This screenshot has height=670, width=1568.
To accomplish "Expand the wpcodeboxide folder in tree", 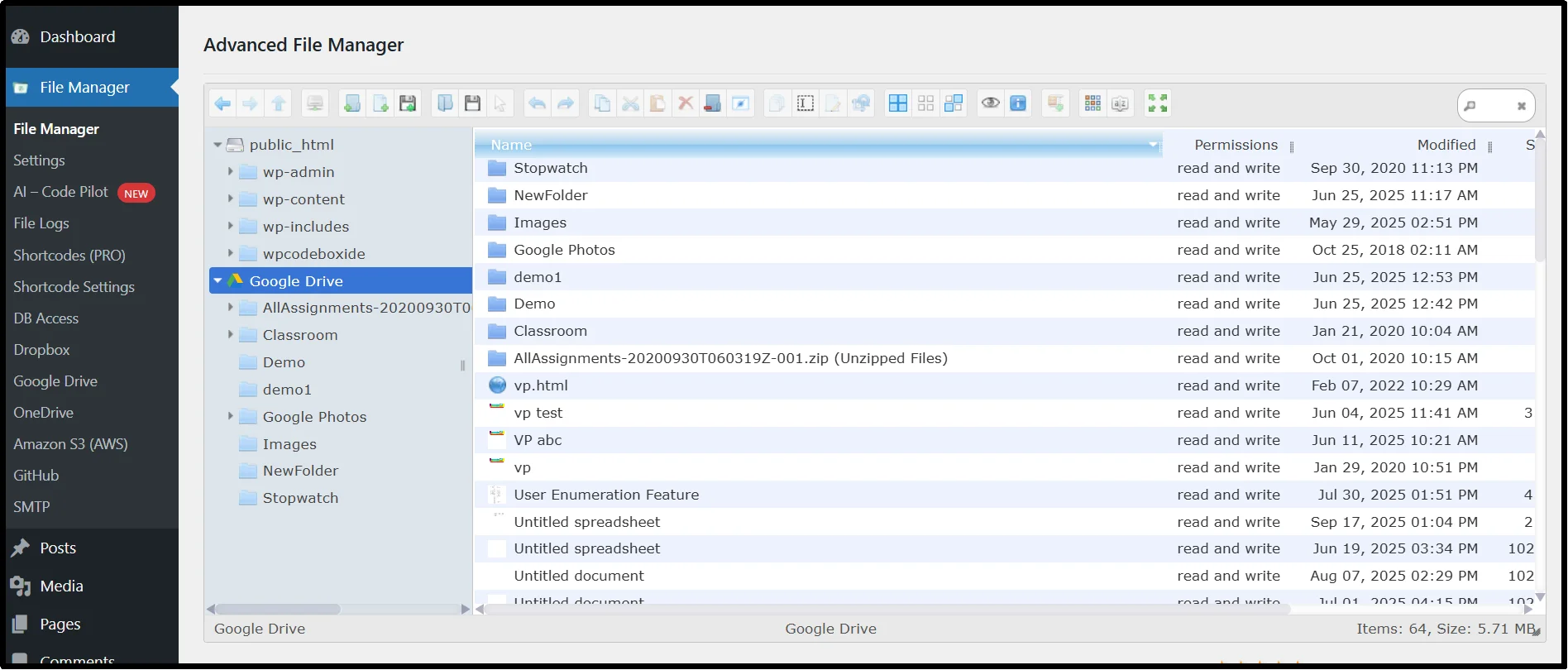I will click(231, 253).
